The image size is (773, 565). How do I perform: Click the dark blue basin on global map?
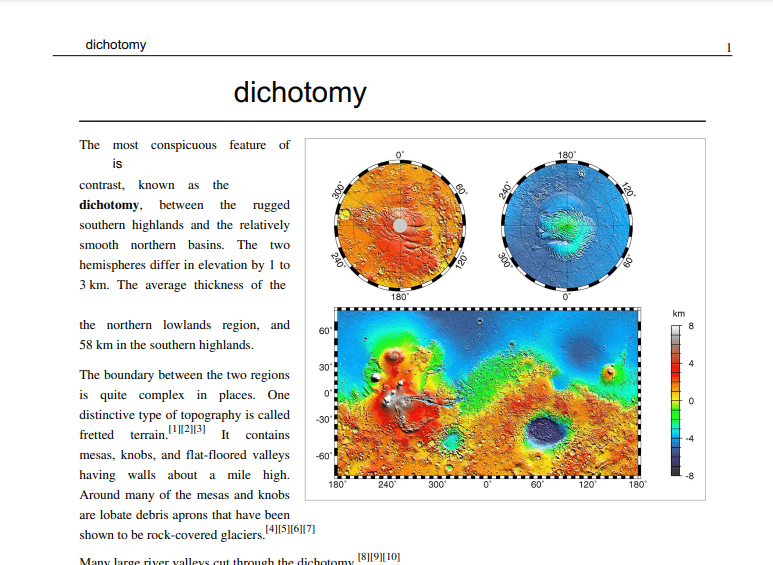[x=543, y=431]
